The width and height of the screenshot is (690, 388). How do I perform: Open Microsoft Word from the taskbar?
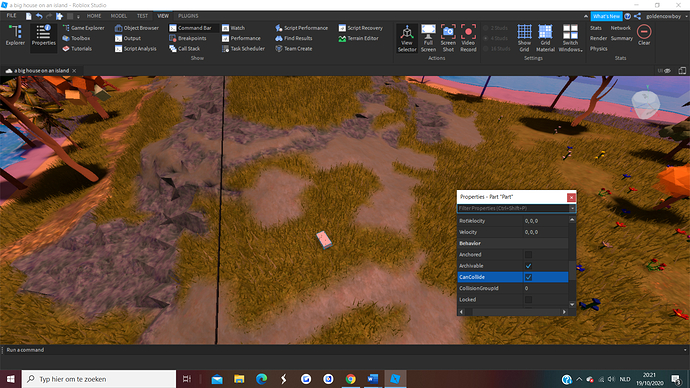(x=373, y=379)
